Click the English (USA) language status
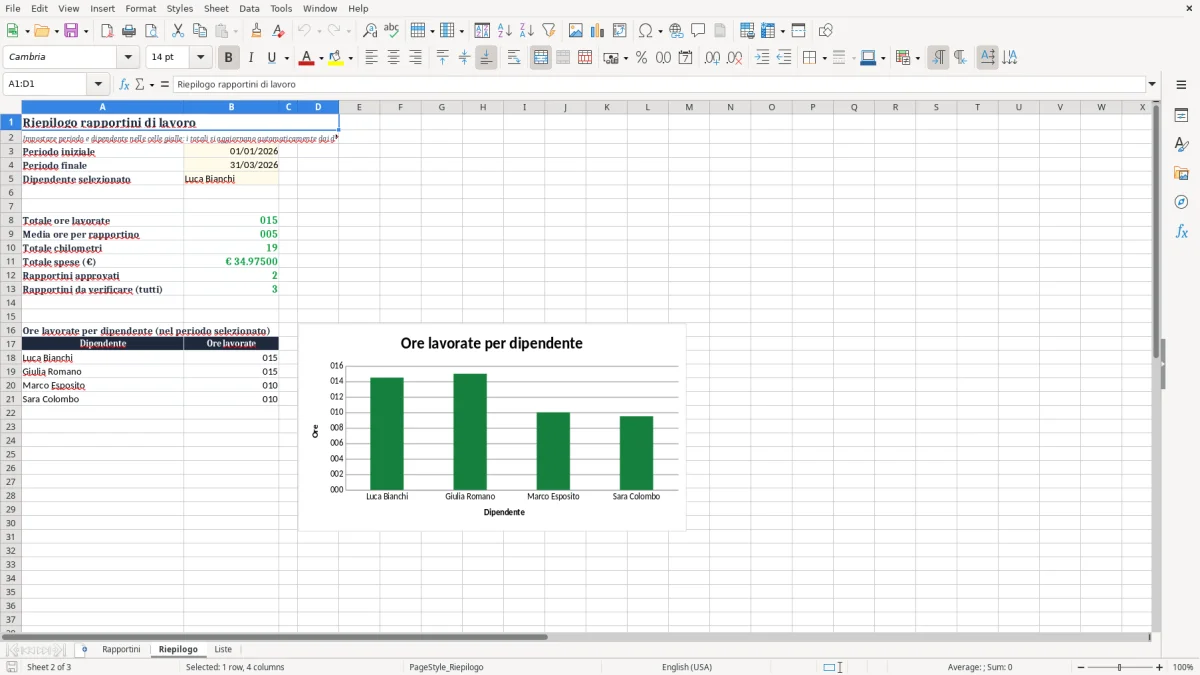Screen dimensions: 1200x675 [687, 667]
